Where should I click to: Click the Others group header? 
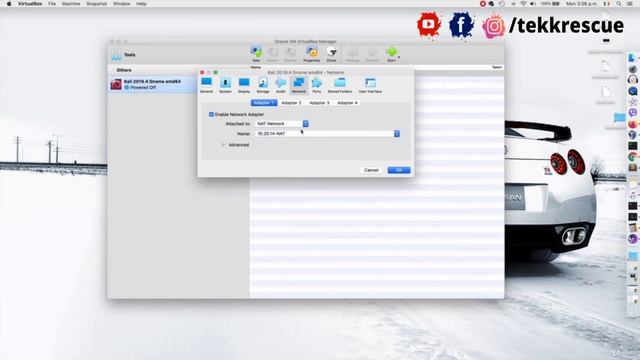coord(124,70)
